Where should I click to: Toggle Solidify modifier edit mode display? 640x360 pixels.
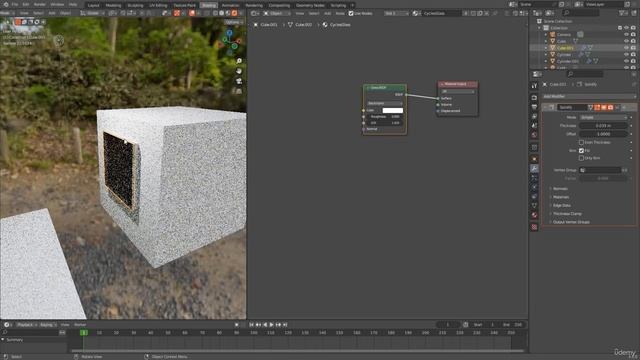[x=597, y=107]
